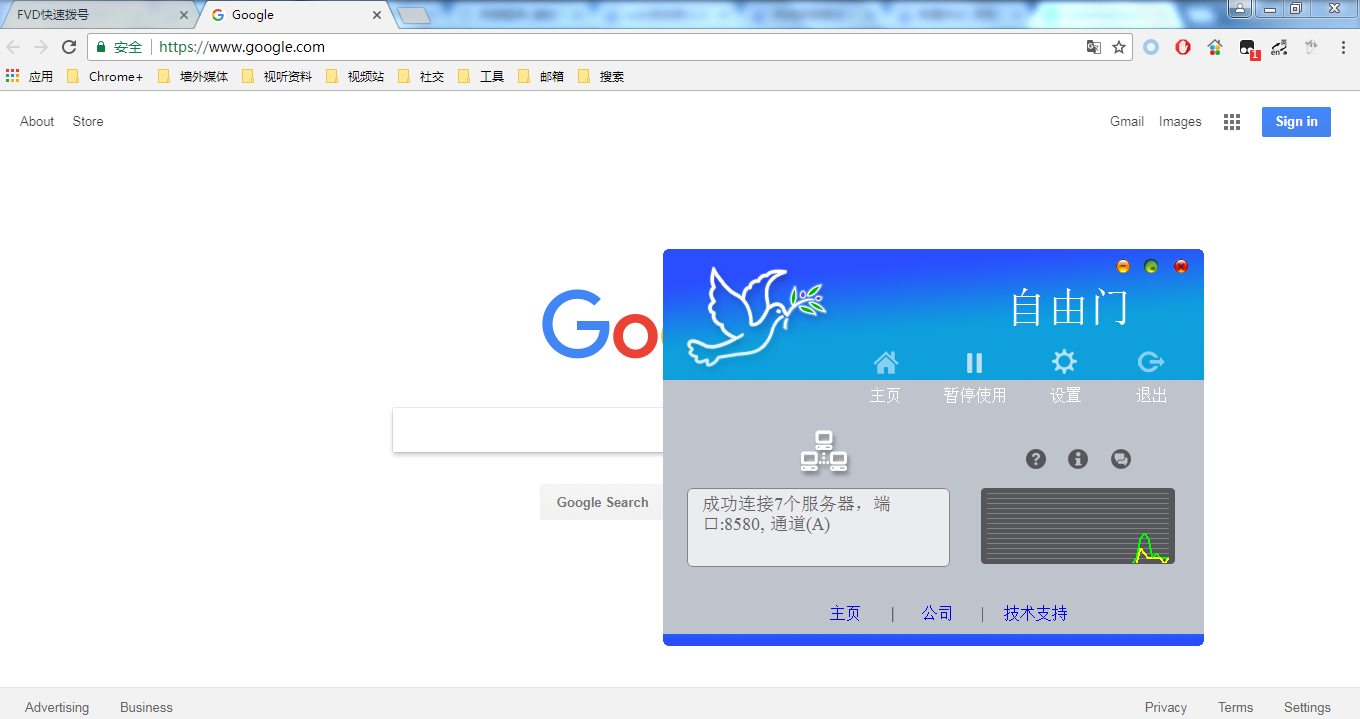Open the chat feedback bubble icon in Freegate
The width and height of the screenshot is (1360, 719).
[x=1121, y=459]
